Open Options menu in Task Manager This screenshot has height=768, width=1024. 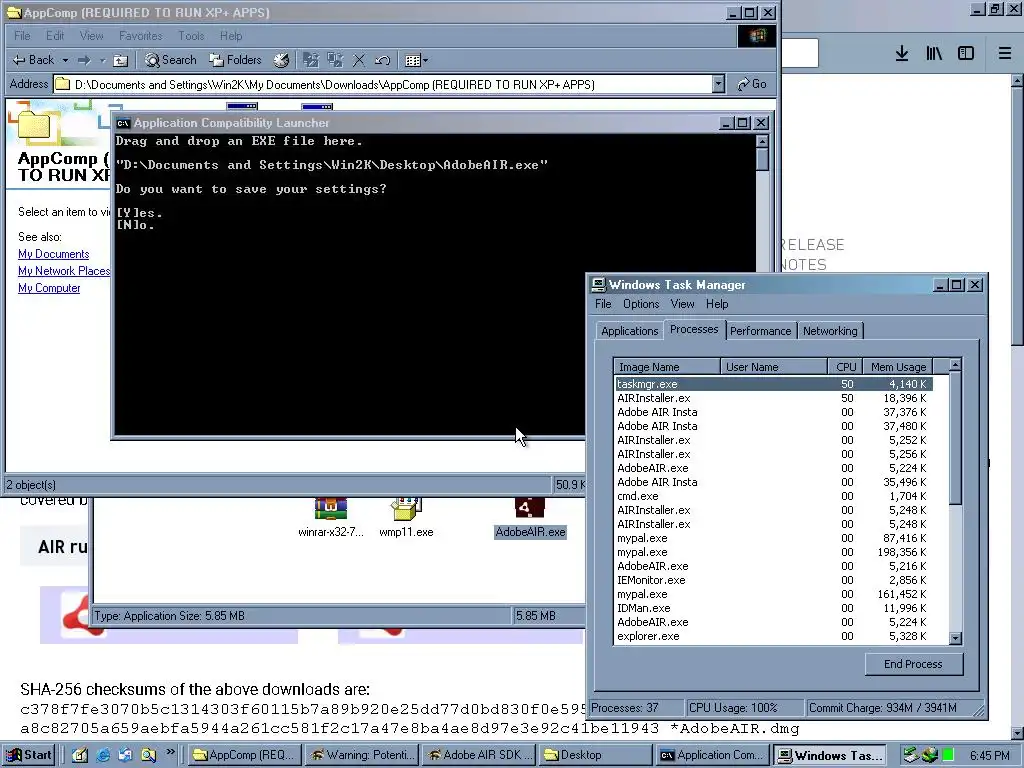[641, 304]
